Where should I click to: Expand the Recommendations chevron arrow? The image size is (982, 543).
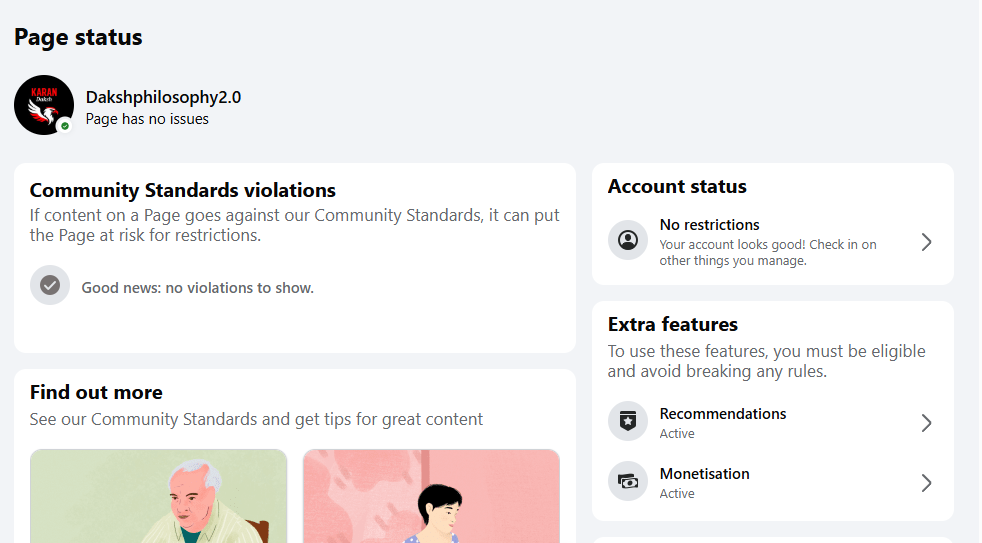tap(926, 423)
